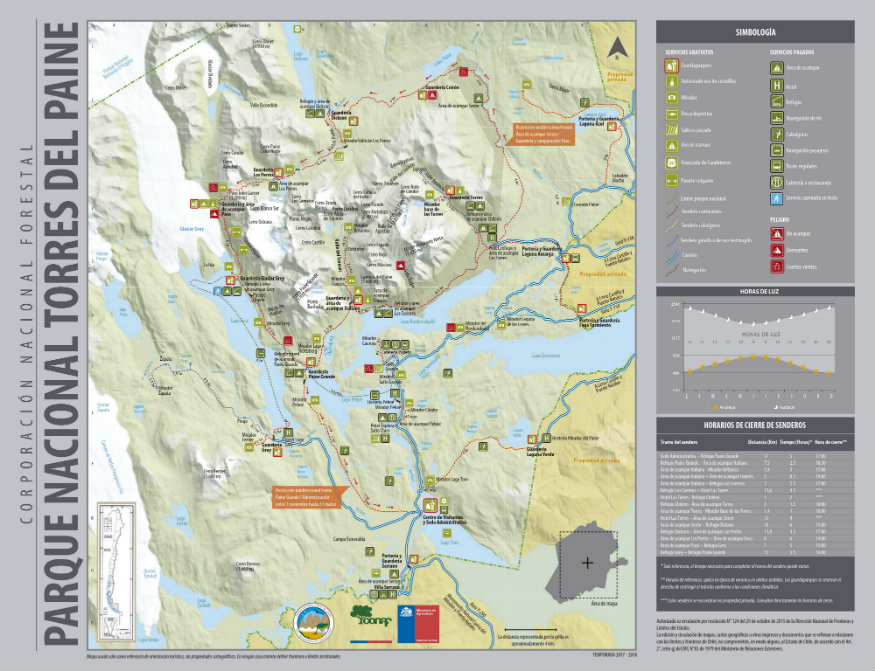Click the Refugio legend icon
The width and height of the screenshot is (875, 671).
tap(776, 102)
